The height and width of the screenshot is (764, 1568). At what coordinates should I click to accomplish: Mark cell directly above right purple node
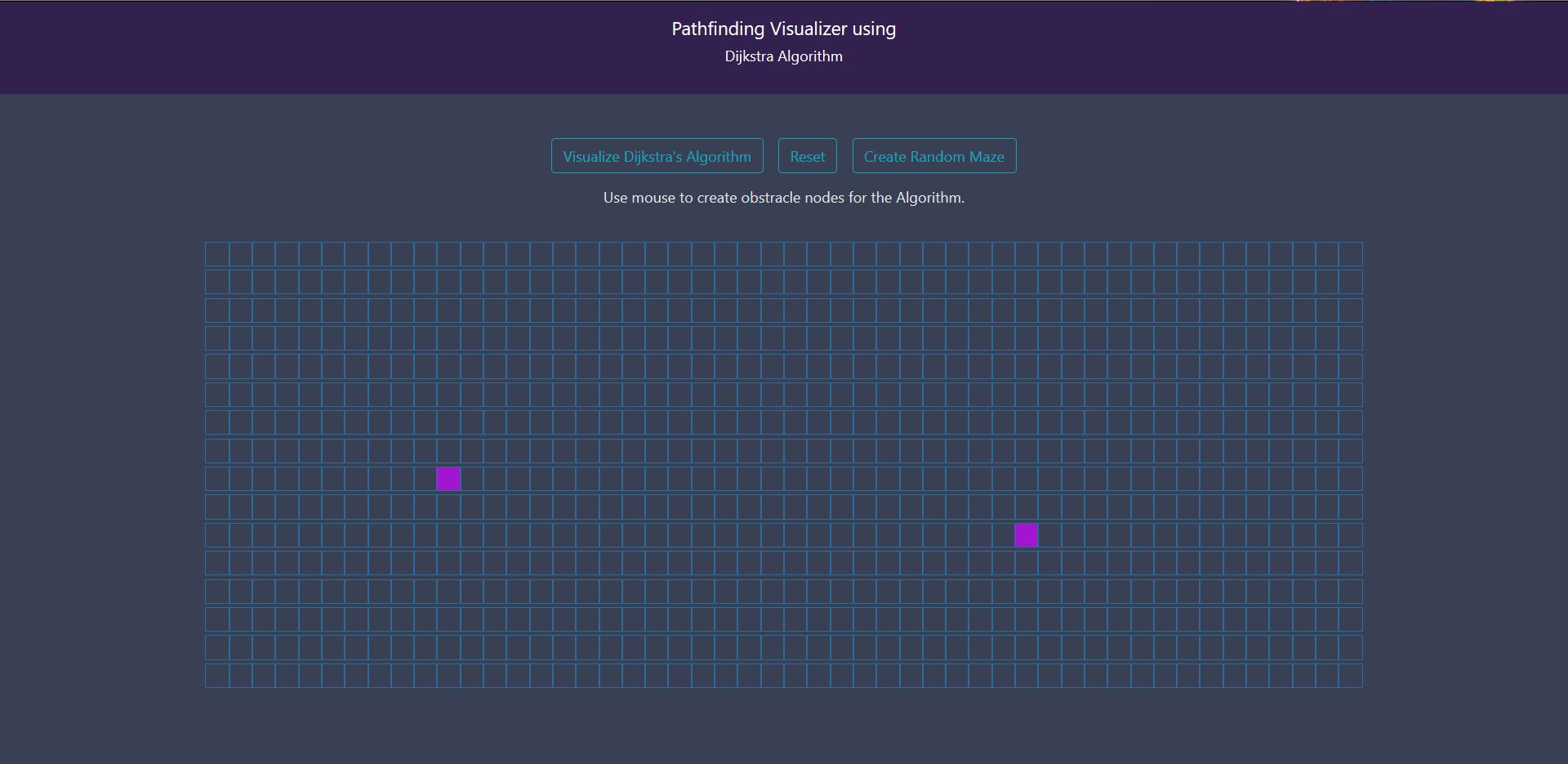tap(1026, 507)
